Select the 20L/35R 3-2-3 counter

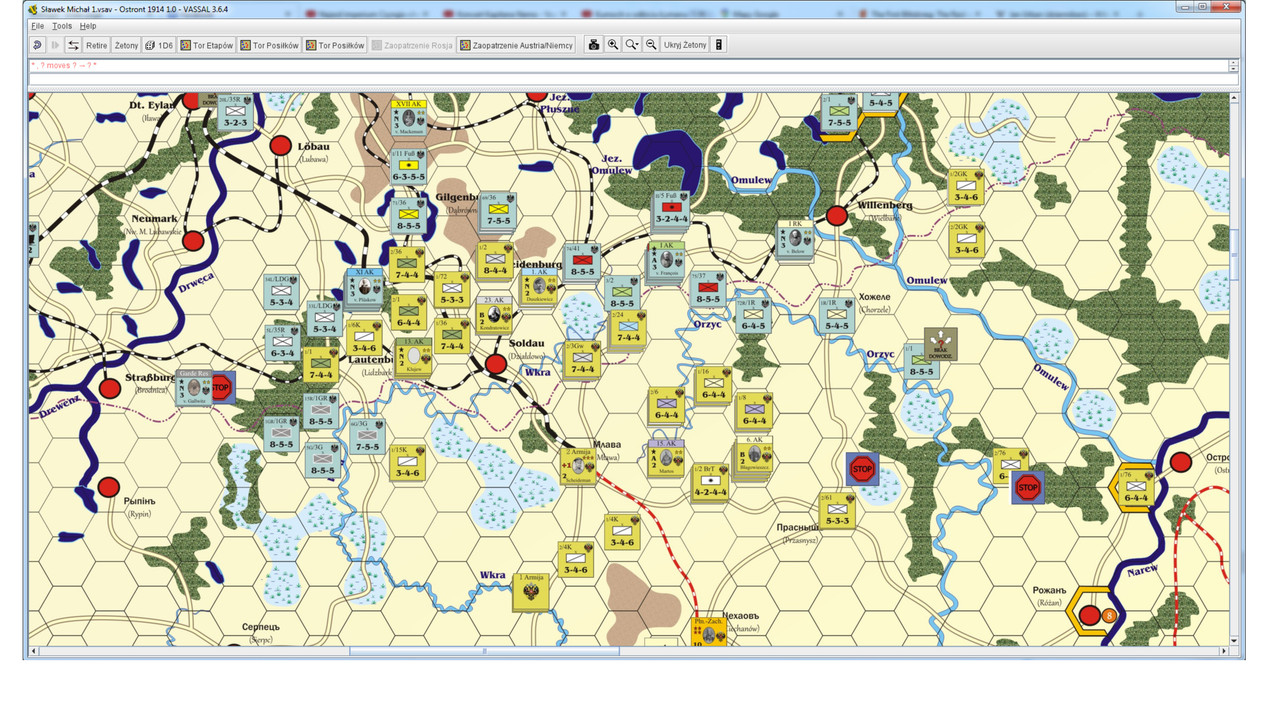click(x=236, y=112)
